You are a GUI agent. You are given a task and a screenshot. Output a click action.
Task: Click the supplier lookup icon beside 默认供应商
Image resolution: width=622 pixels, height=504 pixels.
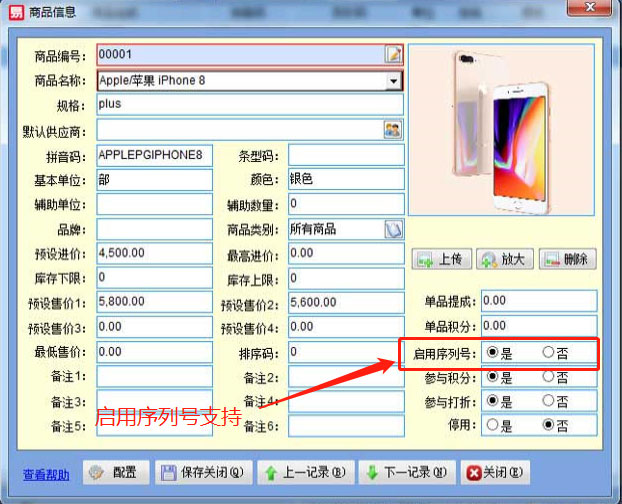tap(393, 129)
